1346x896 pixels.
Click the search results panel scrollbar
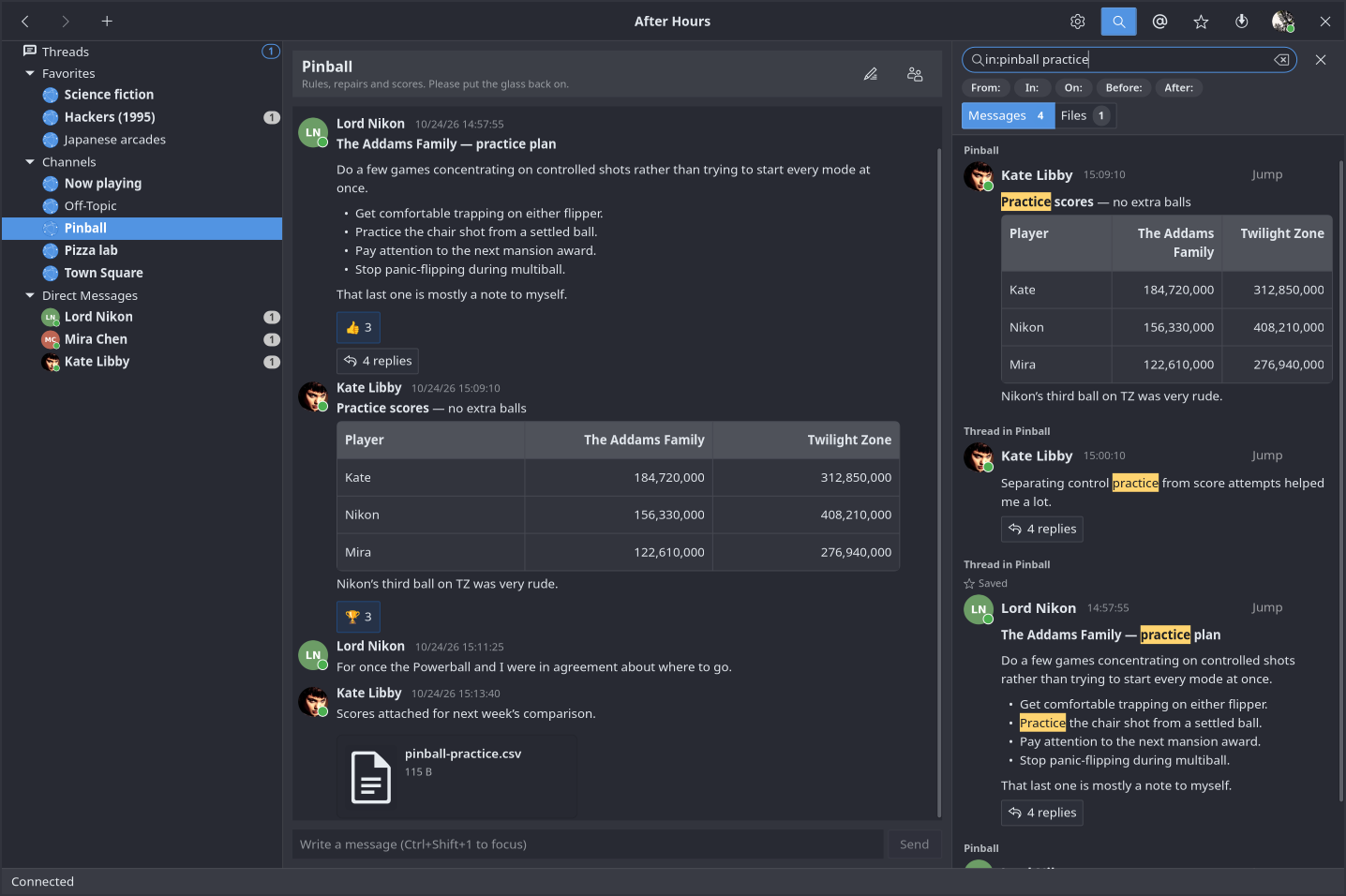[x=1341, y=479]
